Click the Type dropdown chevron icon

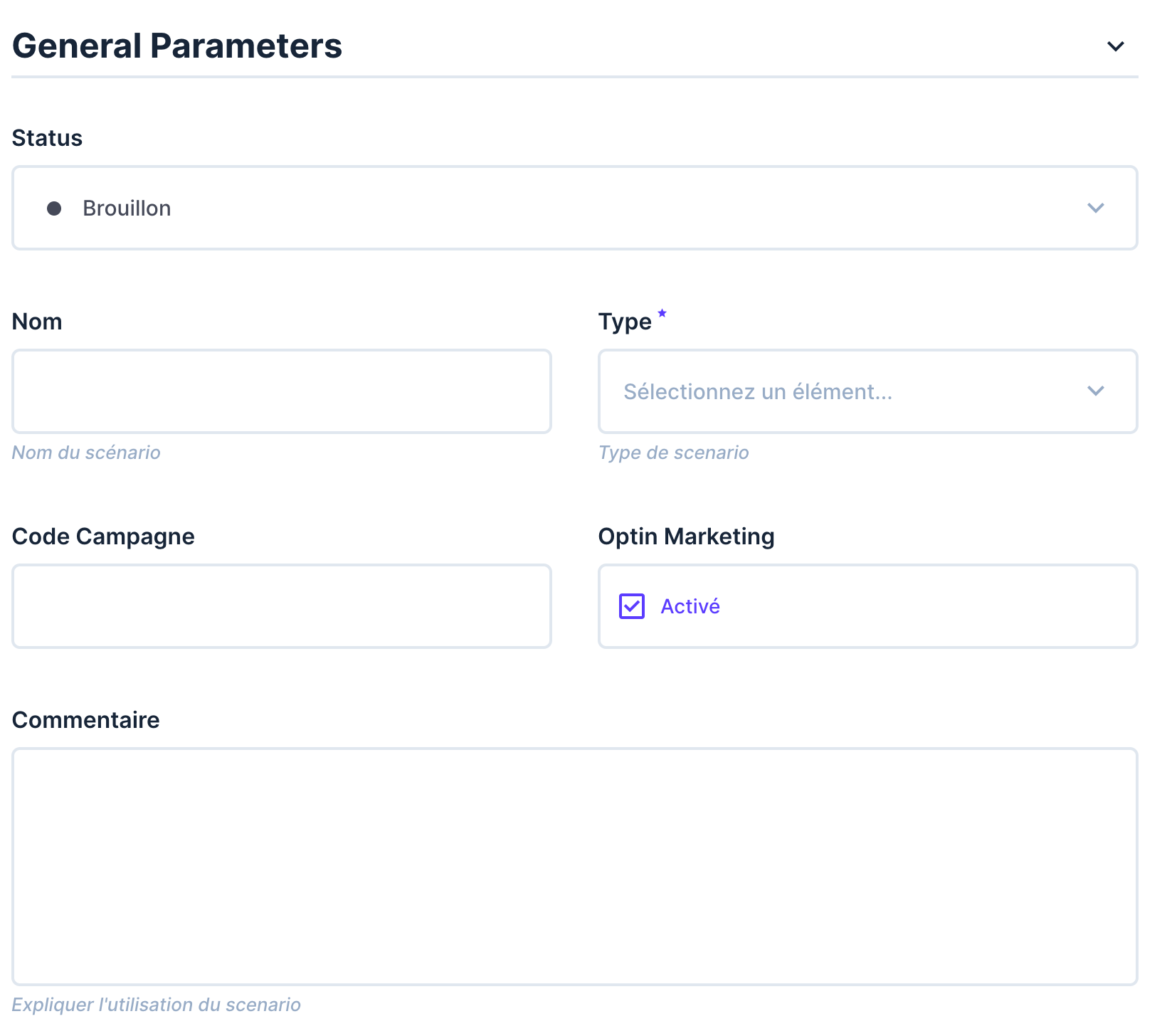[x=1095, y=391]
